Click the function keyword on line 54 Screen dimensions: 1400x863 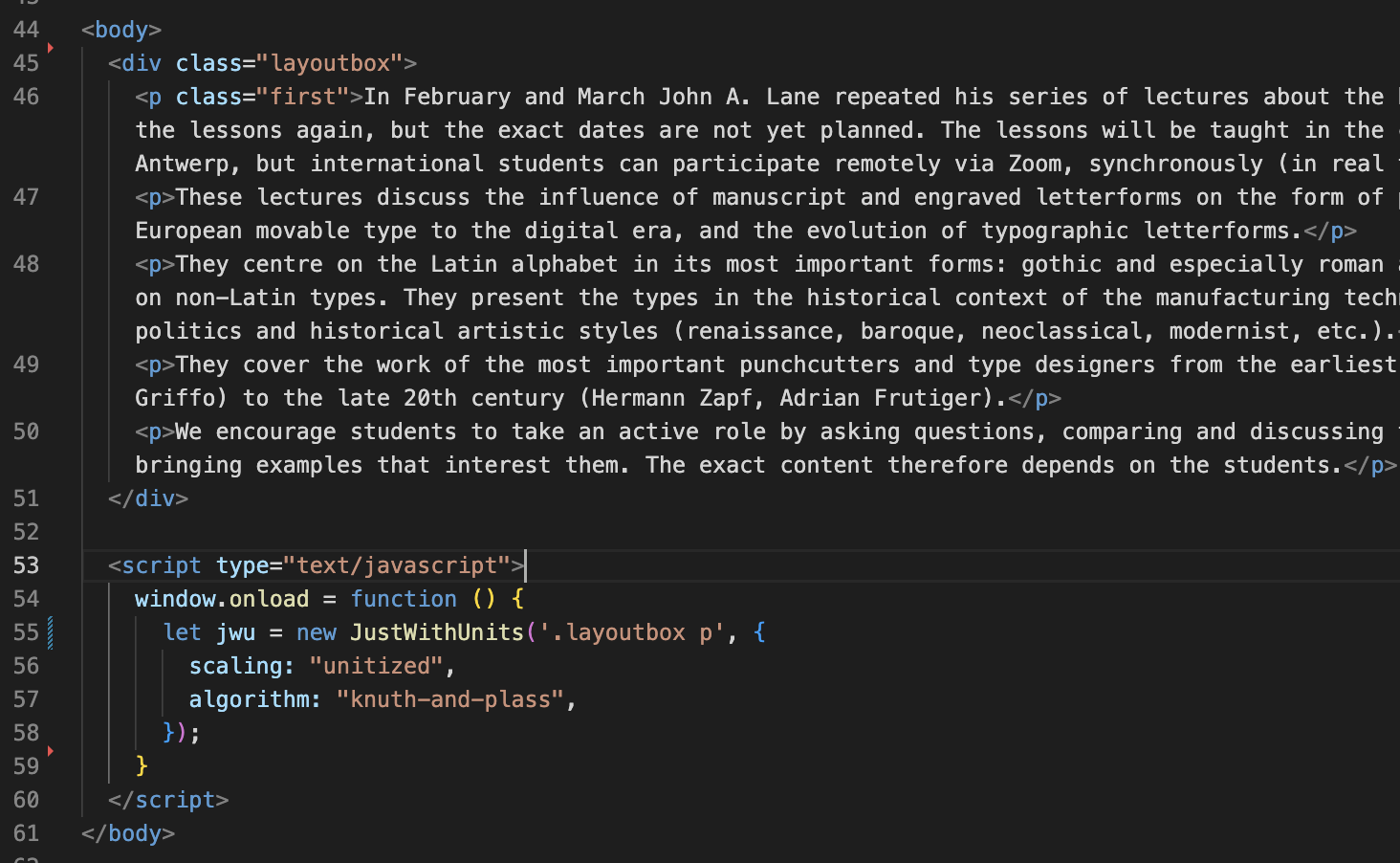pyautogui.click(x=404, y=599)
